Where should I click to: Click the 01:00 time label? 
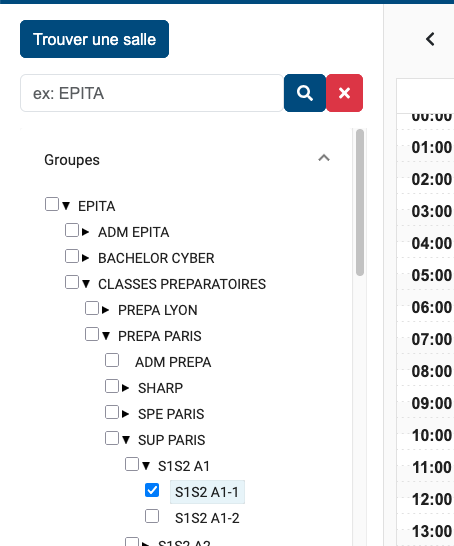pos(432,147)
